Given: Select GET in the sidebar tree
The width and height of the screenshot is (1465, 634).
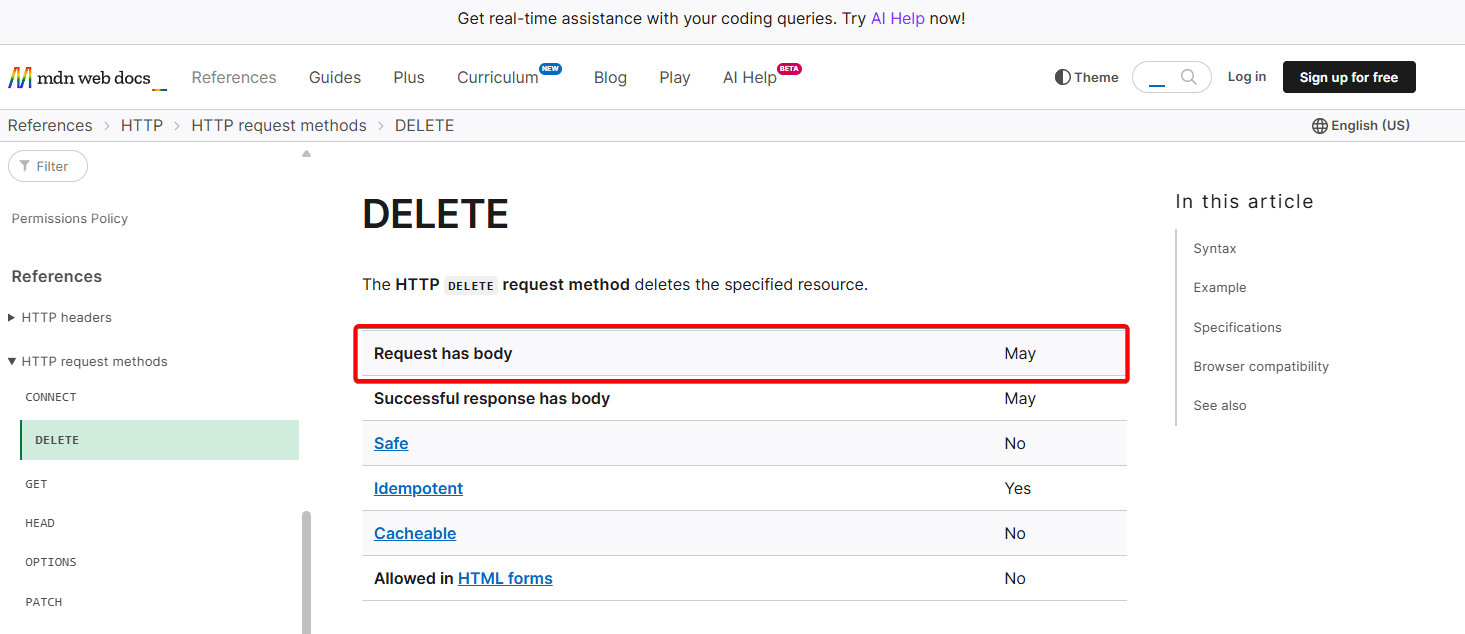Looking at the screenshot, I should pos(36,484).
